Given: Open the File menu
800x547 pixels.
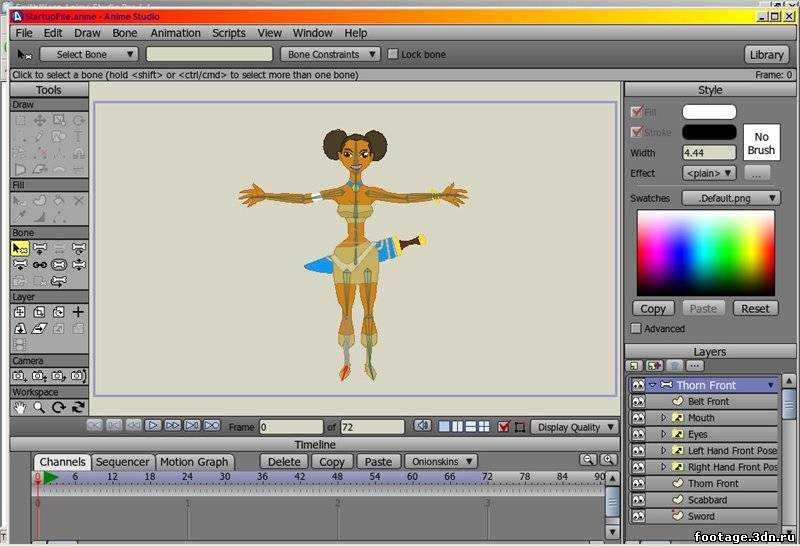Looking at the screenshot, I should [24, 33].
